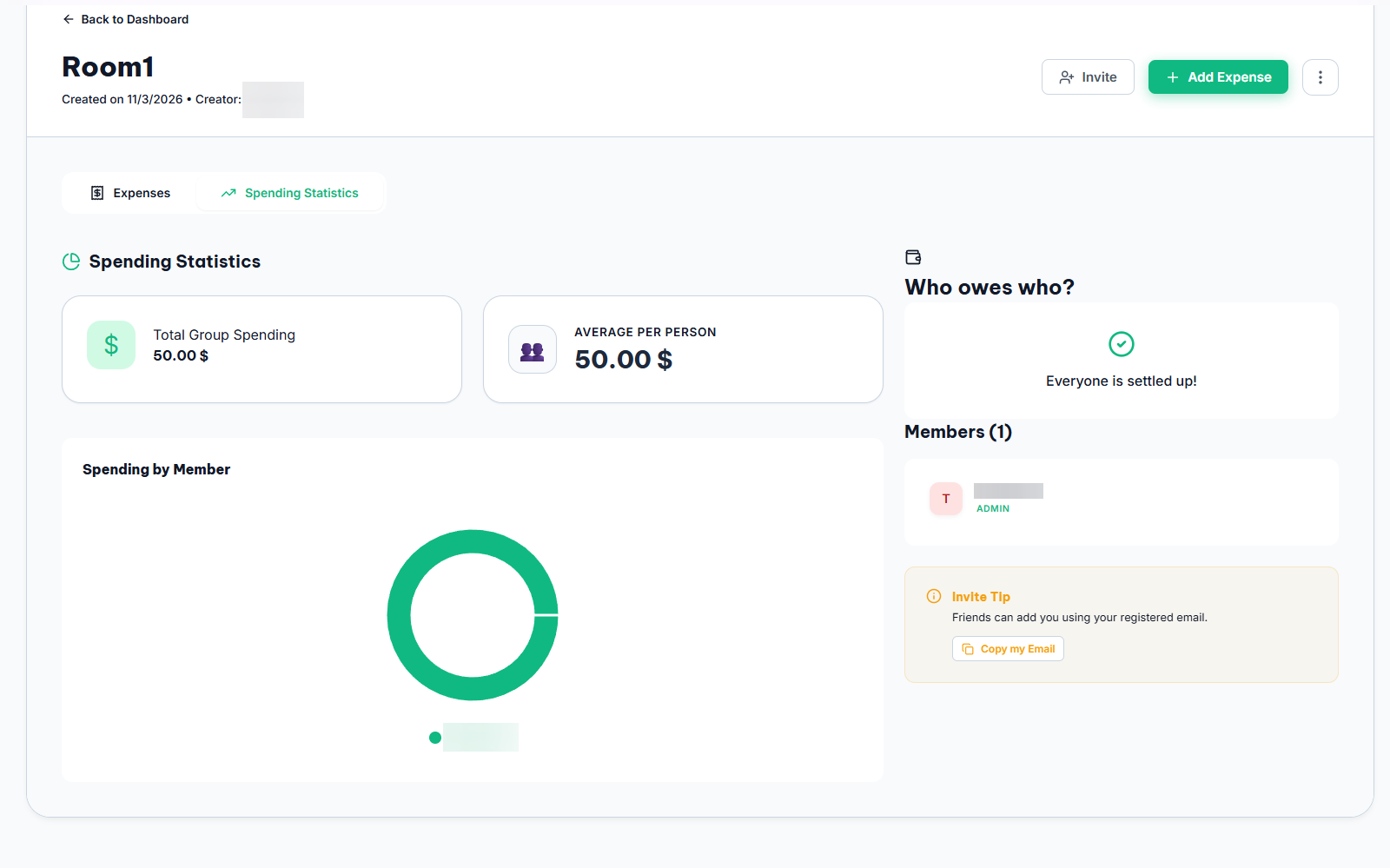Click the AVERAGE PER PERSON label
Viewport: 1390px width, 868px height.
[645, 332]
